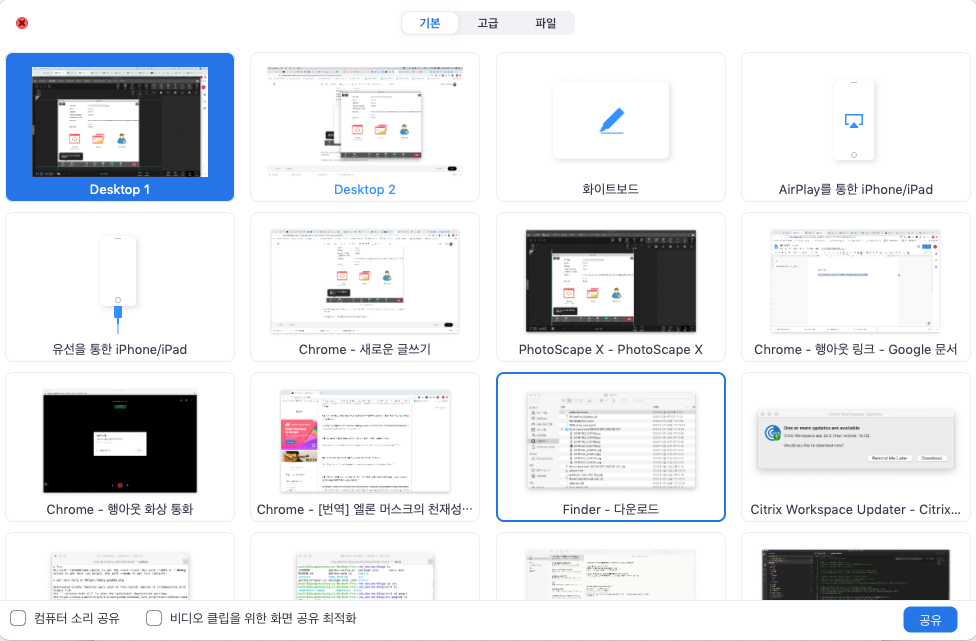This screenshot has width=976, height=641.
Task: Open the 고급 tab
Action: 487,23
